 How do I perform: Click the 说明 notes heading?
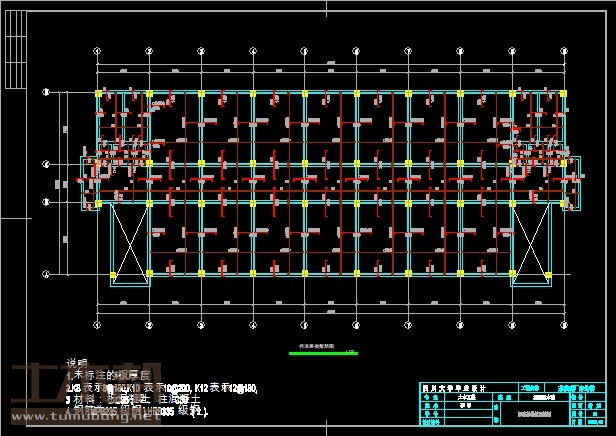point(77,362)
